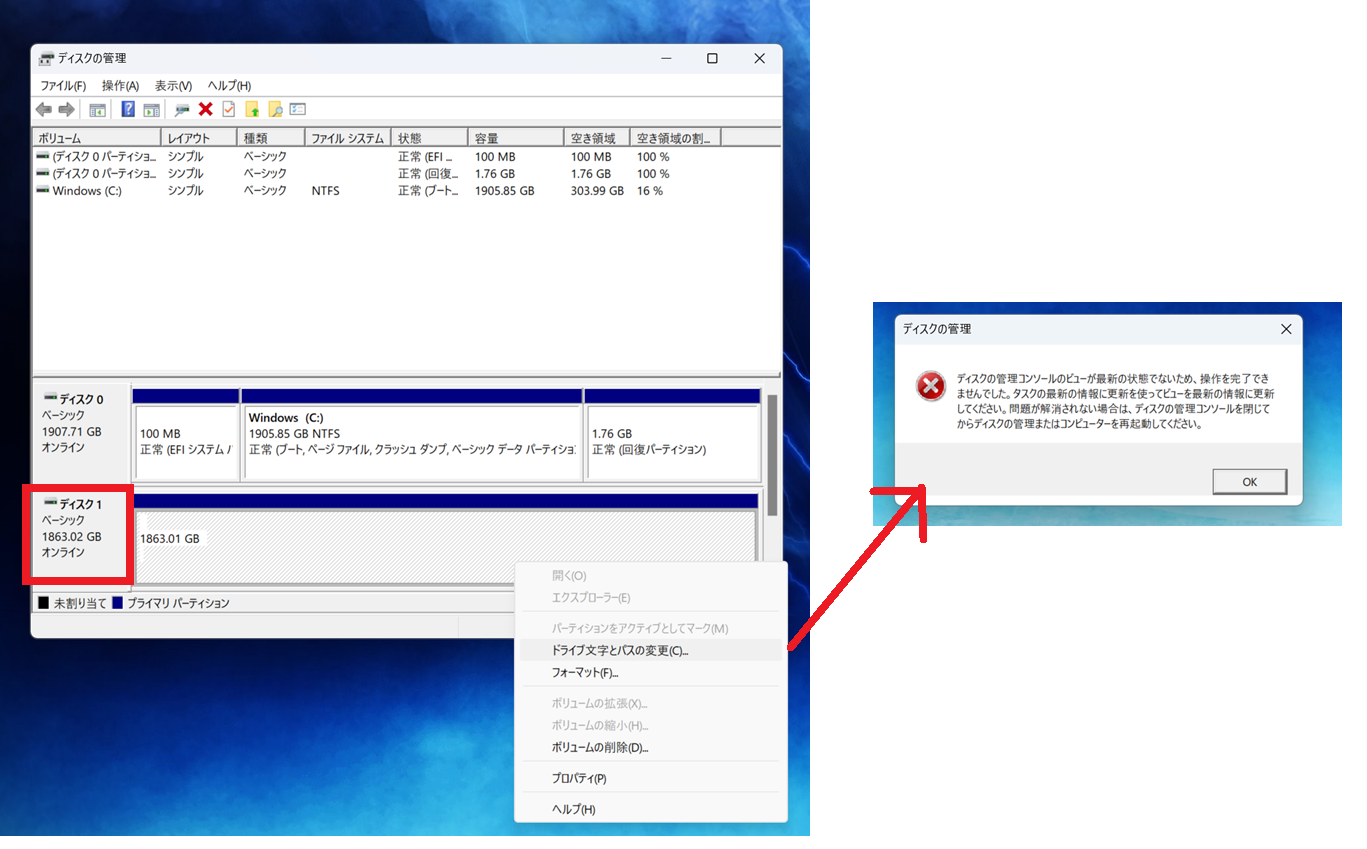The width and height of the screenshot is (1367, 849).
Task: Select the disk properties icon in the toolbar
Action: click(183, 108)
